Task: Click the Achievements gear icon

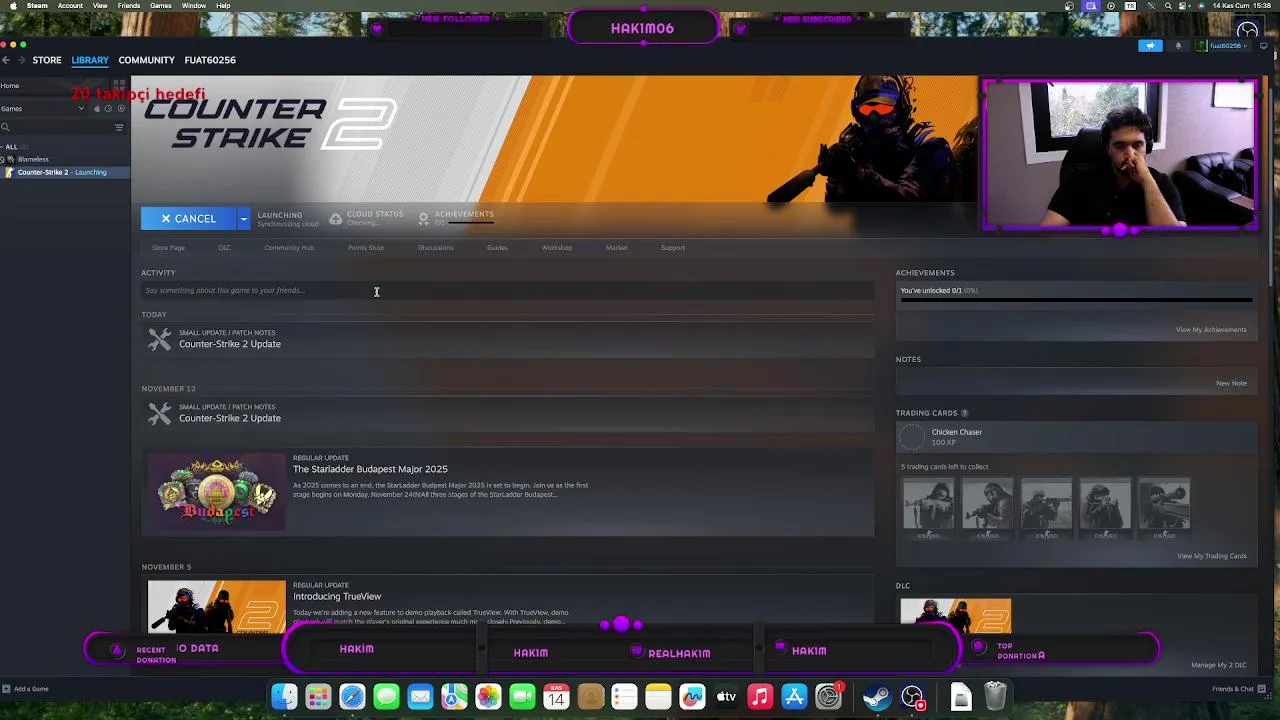Action: click(x=423, y=218)
